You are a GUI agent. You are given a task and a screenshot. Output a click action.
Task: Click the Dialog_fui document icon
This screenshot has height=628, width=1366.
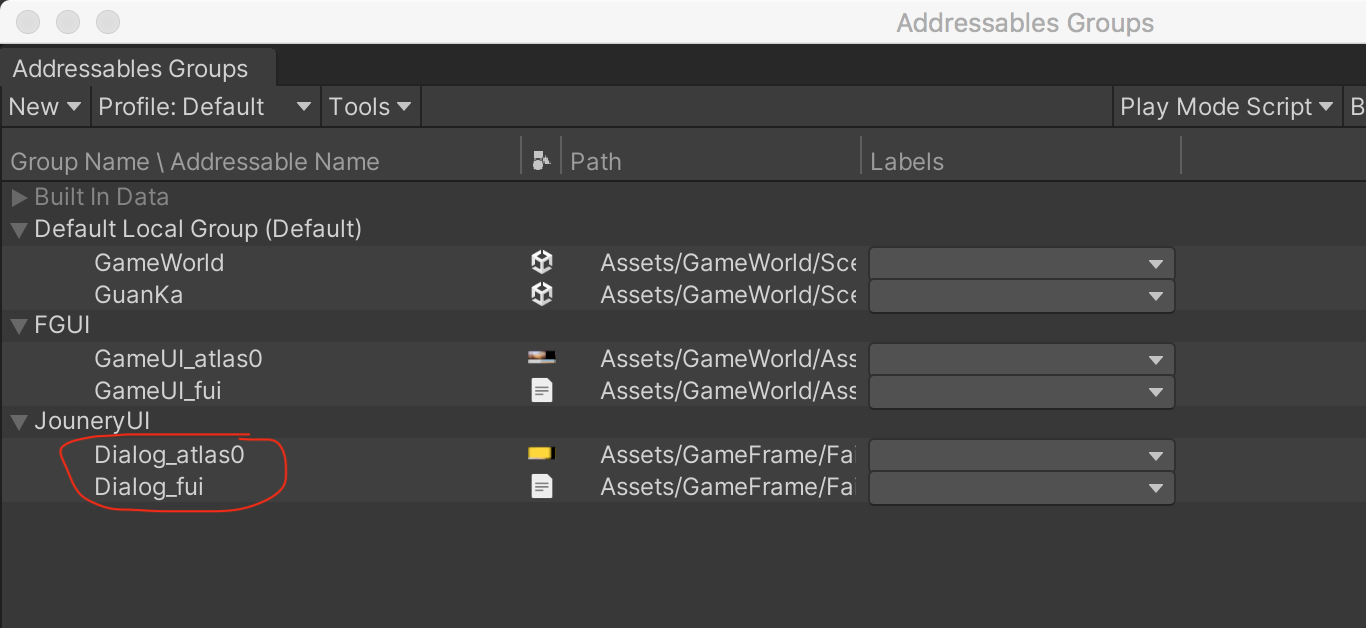point(541,487)
